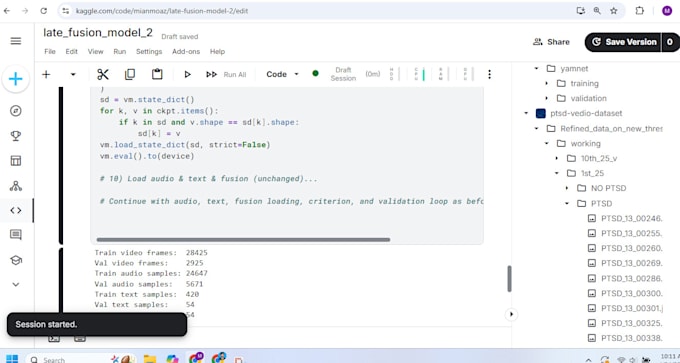Click the version count 0 badge
680x363 pixels.
pos(670,42)
